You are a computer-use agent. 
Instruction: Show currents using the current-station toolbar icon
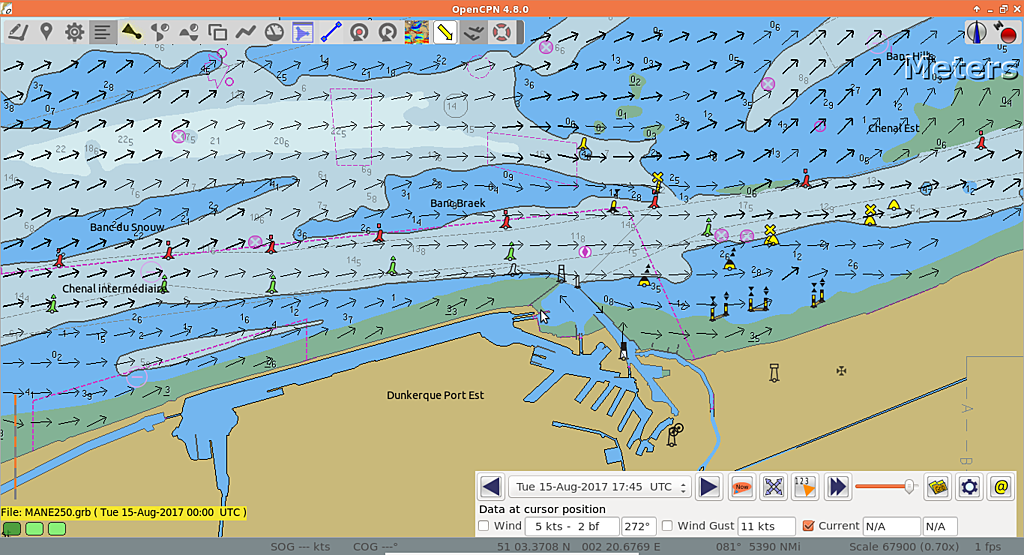click(160, 31)
